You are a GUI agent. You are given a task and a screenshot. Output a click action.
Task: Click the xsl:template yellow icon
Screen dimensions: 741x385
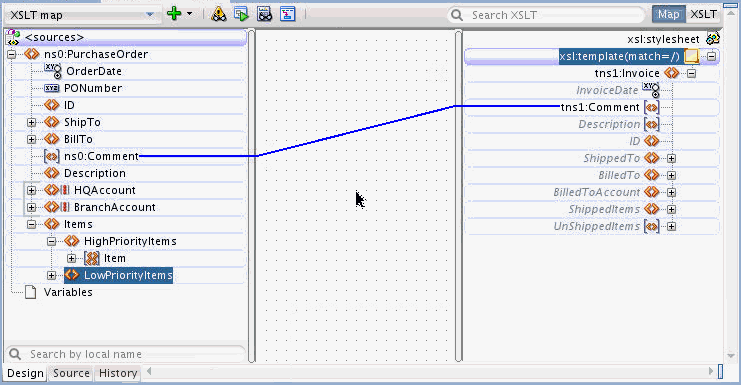(x=691, y=57)
